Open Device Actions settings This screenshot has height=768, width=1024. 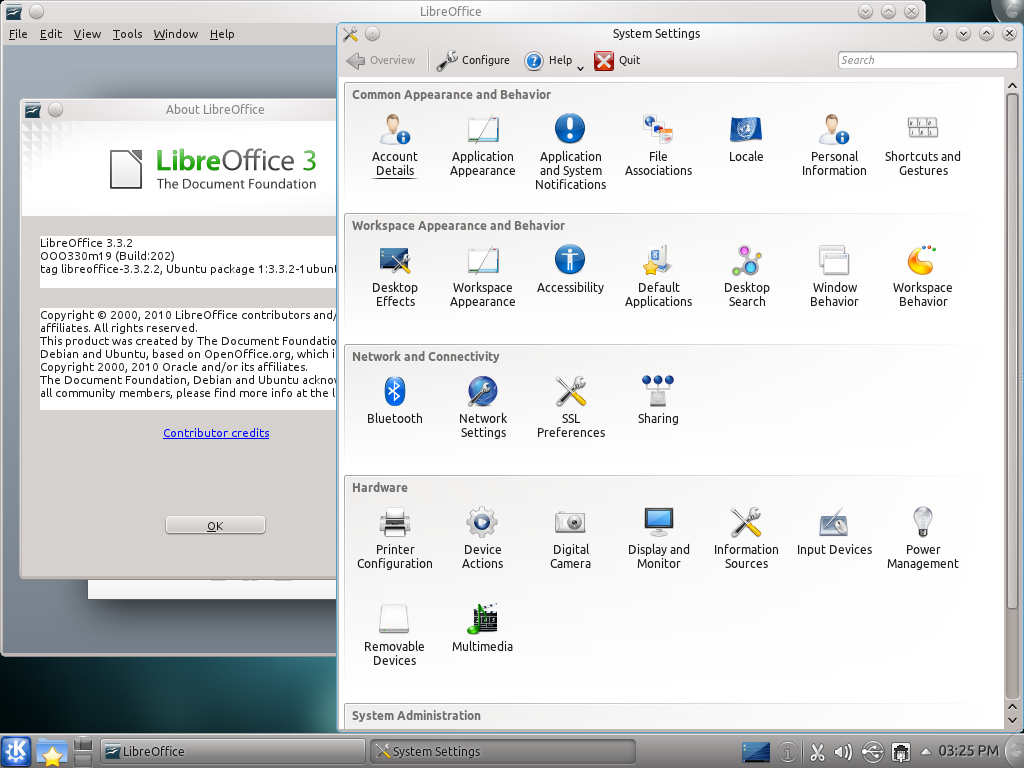[483, 538]
